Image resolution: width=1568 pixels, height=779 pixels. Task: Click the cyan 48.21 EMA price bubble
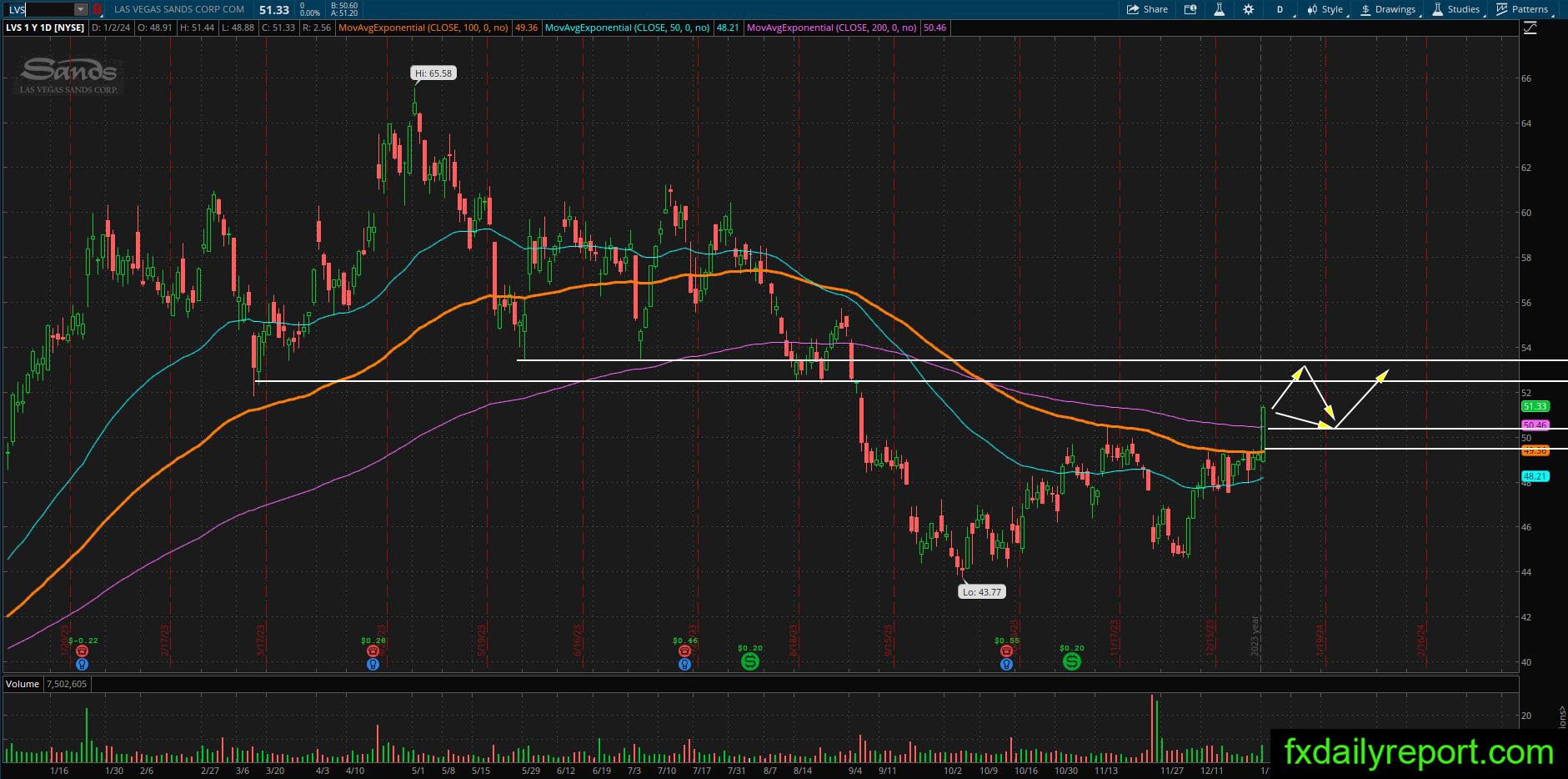(1535, 477)
